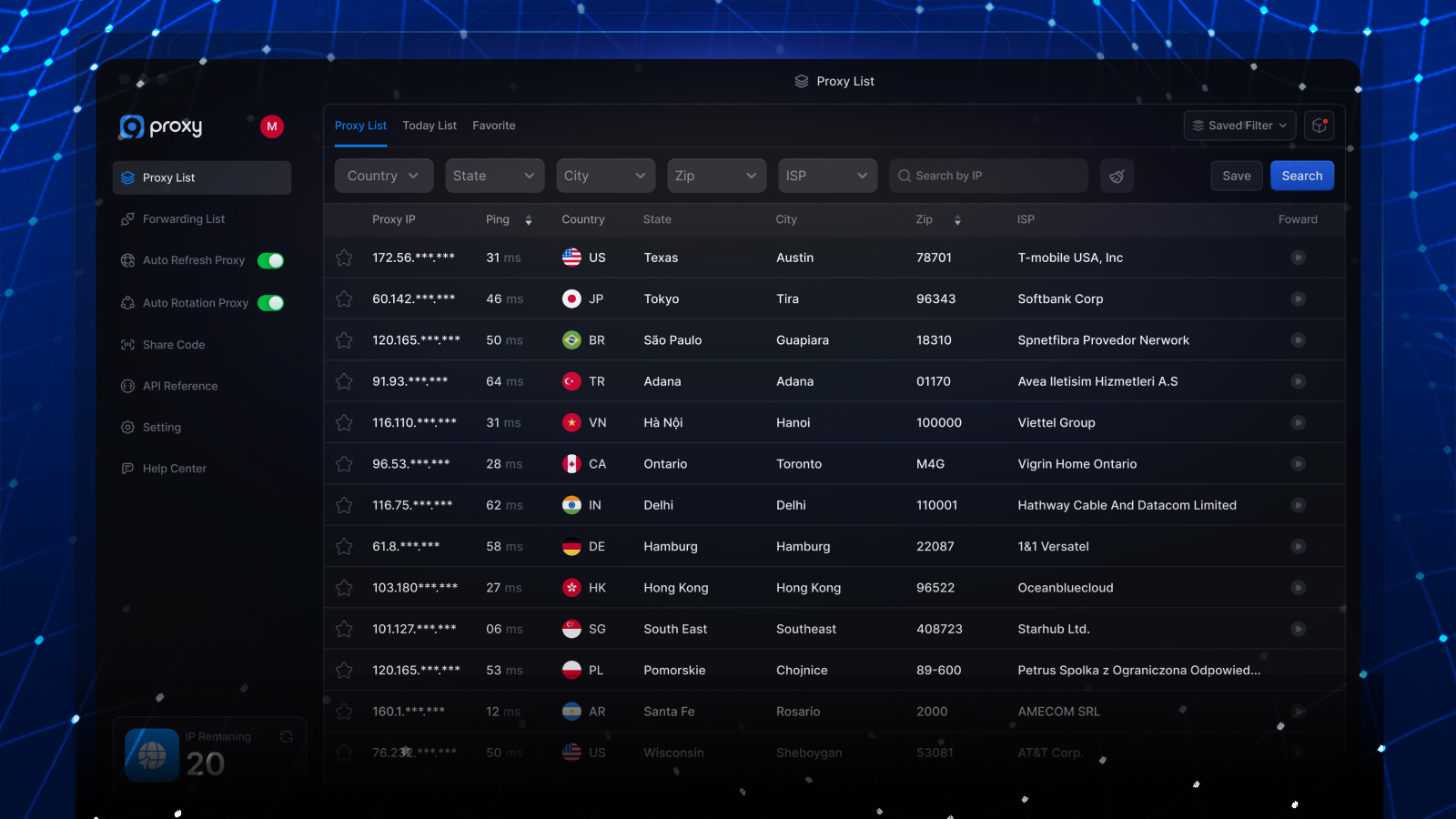This screenshot has width=1456, height=819.
Task: Open Forwarding List in the sidebar
Action: click(183, 219)
